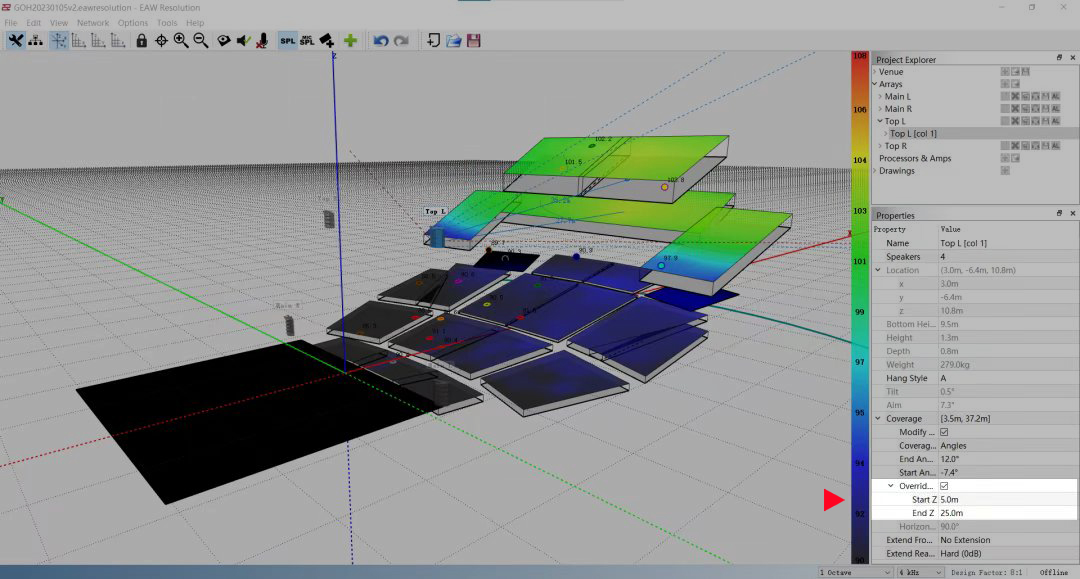Toggle the speaker with green checkmark icon
The width and height of the screenshot is (1080, 579).
coord(243,41)
